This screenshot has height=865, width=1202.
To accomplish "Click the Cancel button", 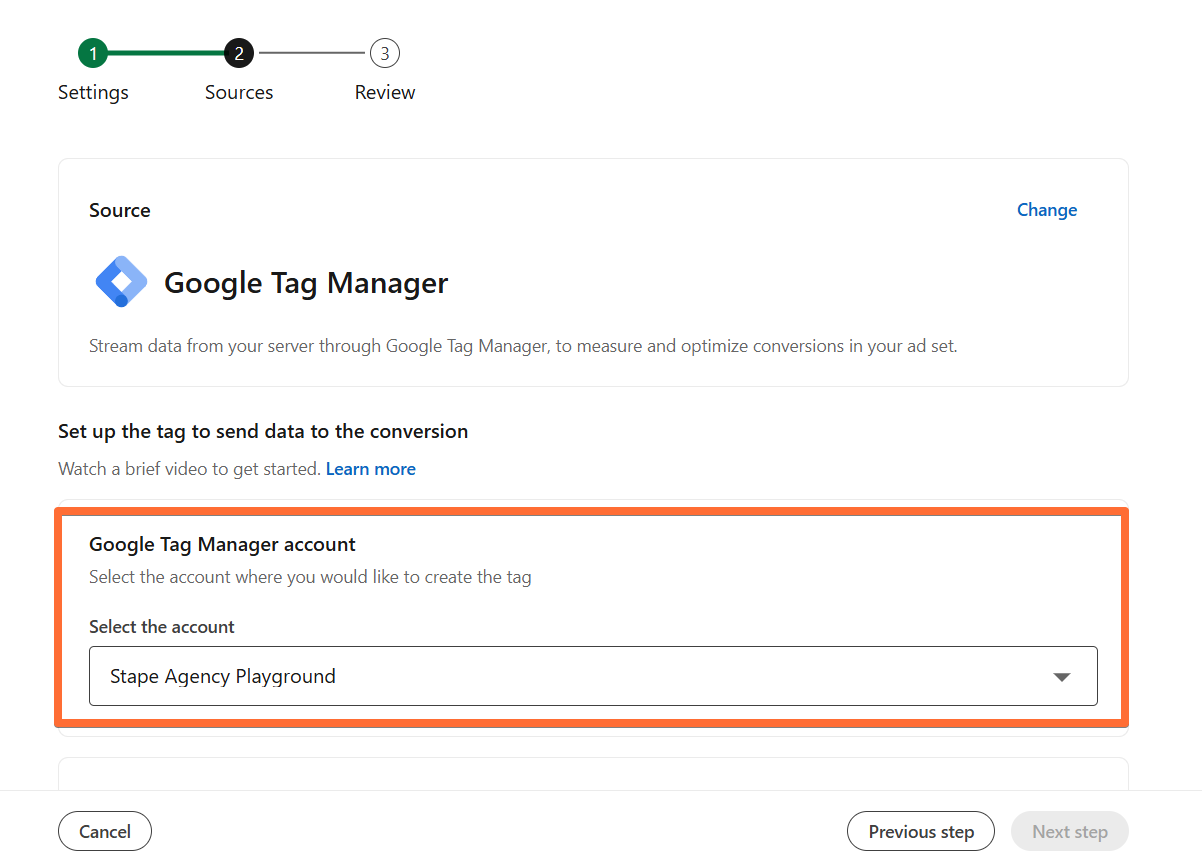I will [105, 831].
